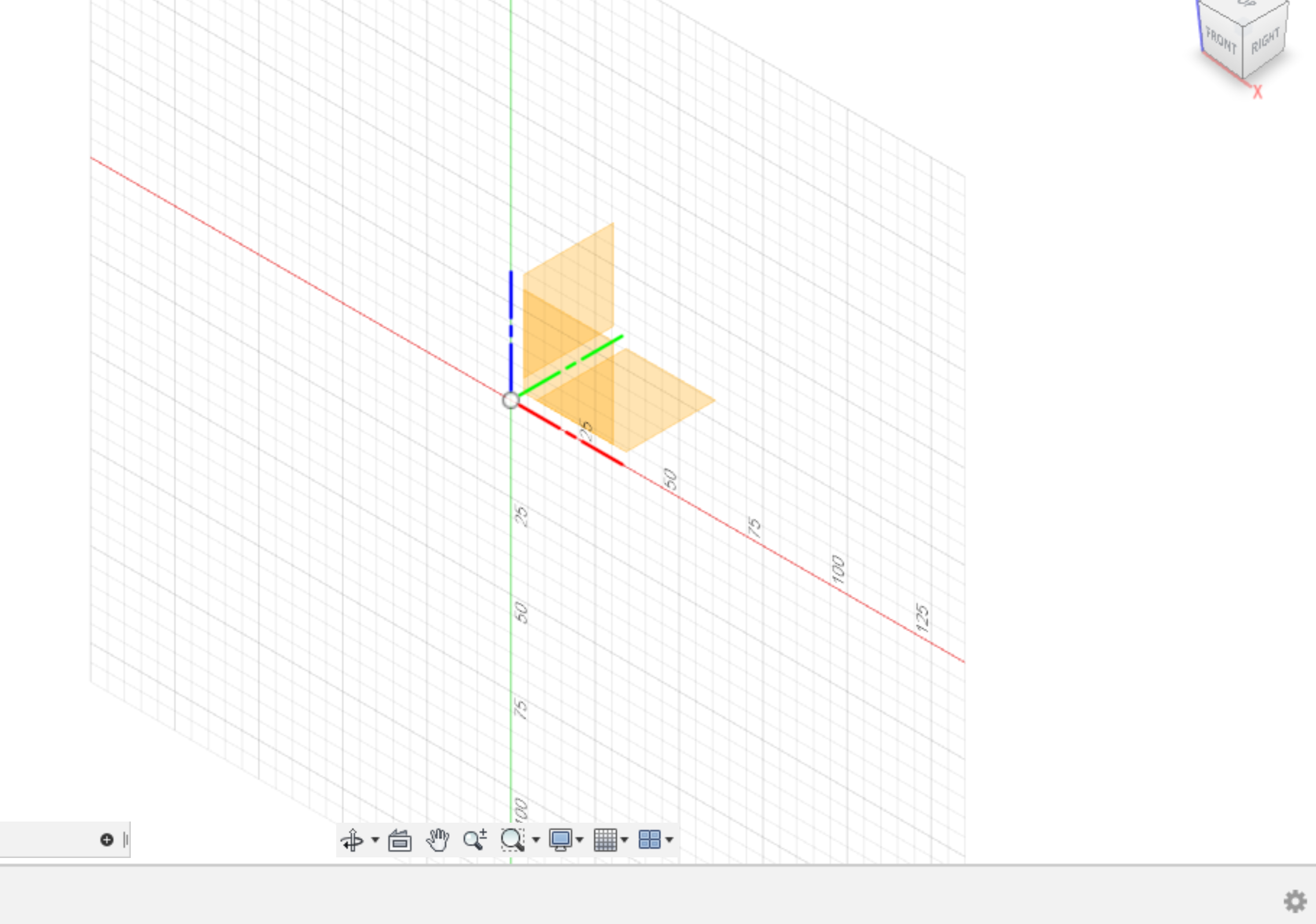This screenshot has width=1316, height=924.
Task: Click the Grid and Snaps icon
Action: pos(606,839)
